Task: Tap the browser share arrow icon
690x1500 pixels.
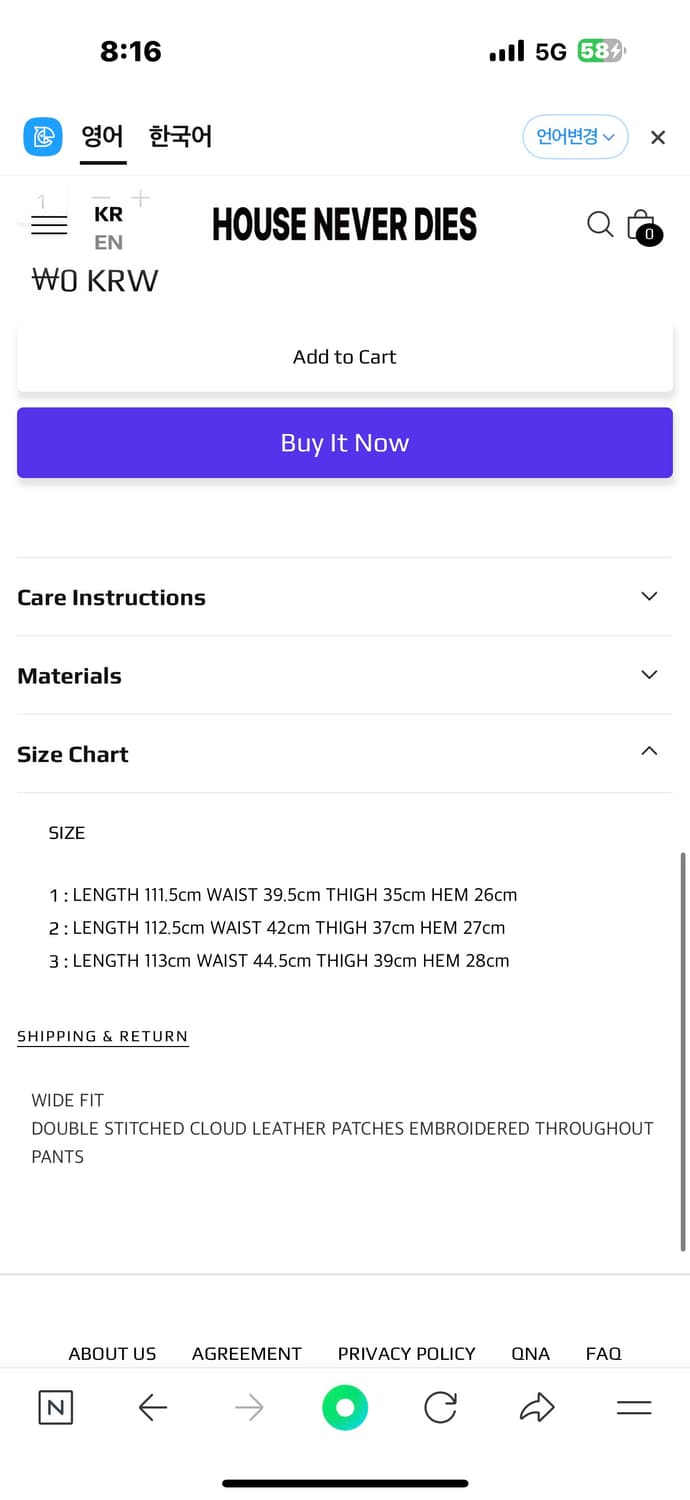Action: coord(537,1408)
